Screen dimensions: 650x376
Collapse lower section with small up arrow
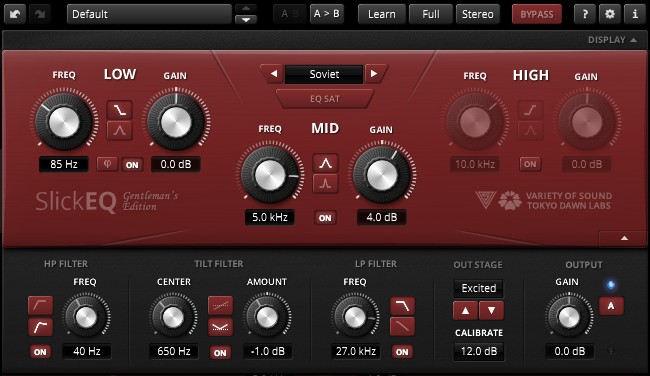click(x=624, y=238)
